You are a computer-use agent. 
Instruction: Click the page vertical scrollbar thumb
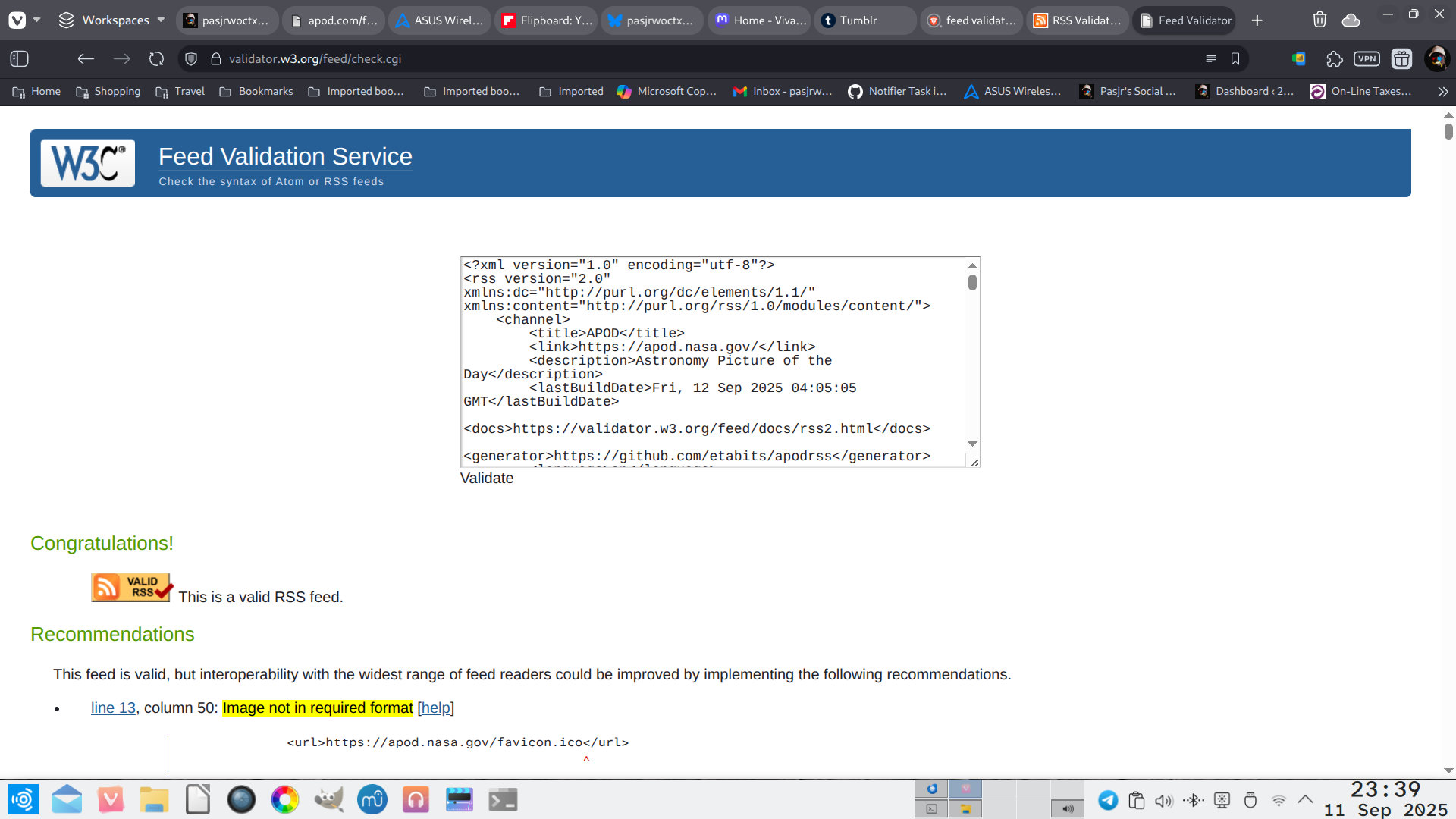pyautogui.click(x=1448, y=131)
